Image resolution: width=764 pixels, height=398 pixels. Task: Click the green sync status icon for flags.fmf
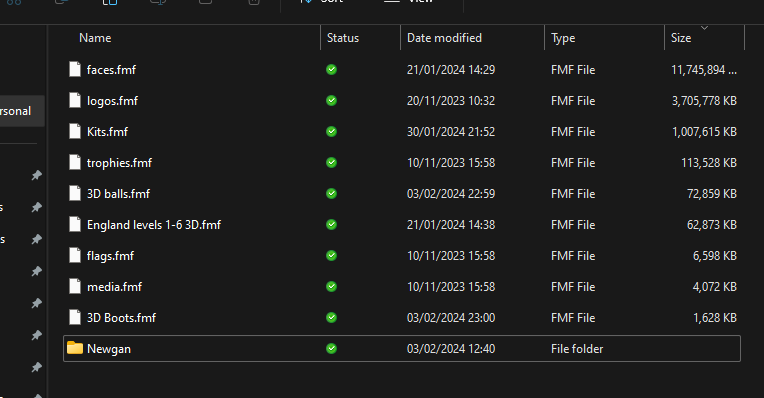pos(331,256)
